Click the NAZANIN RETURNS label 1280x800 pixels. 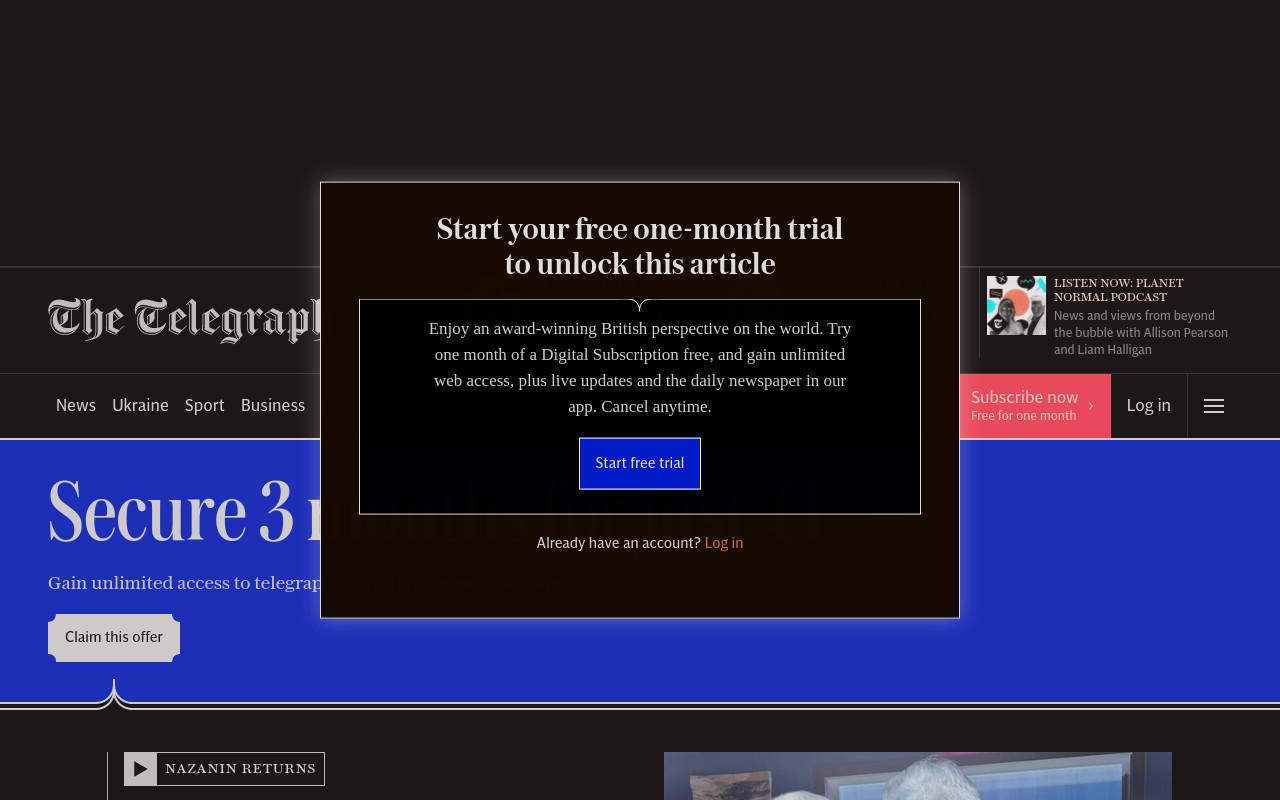pos(240,769)
